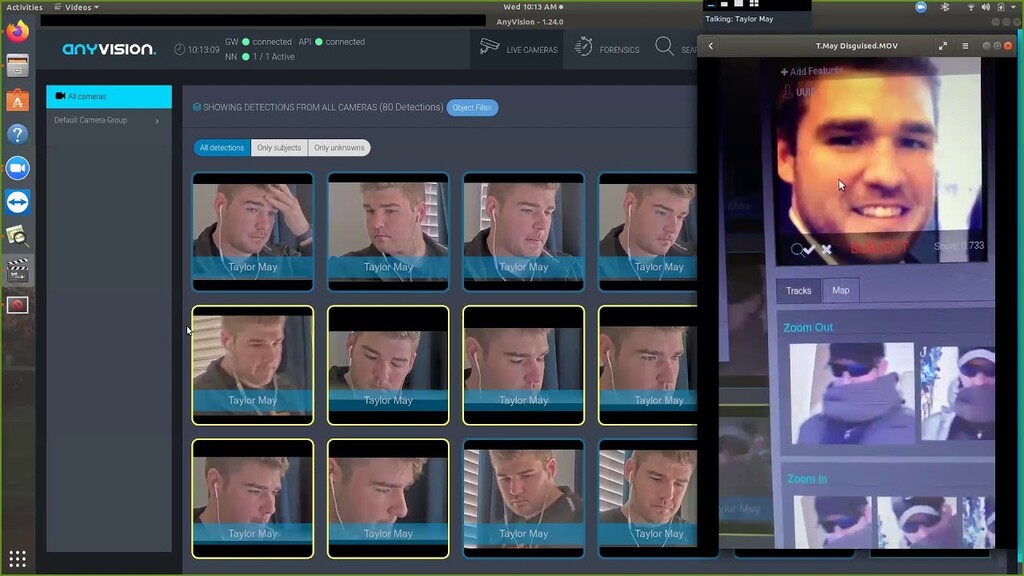Screen dimensions: 1024x576
Task: Open Ubuntu Software from the dock
Action: click(x=17, y=100)
